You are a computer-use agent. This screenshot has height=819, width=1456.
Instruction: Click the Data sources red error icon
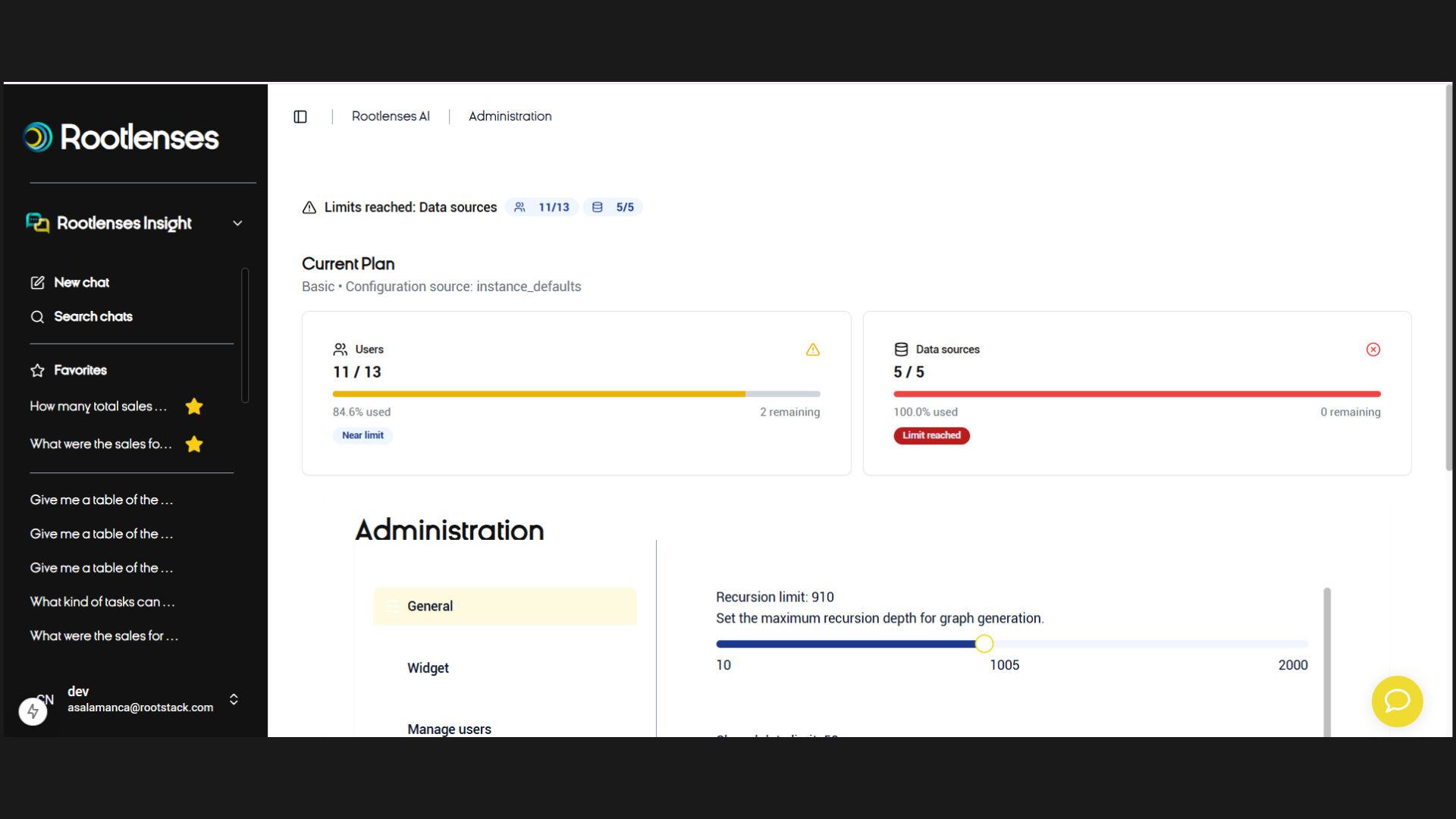tap(1373, 350)
